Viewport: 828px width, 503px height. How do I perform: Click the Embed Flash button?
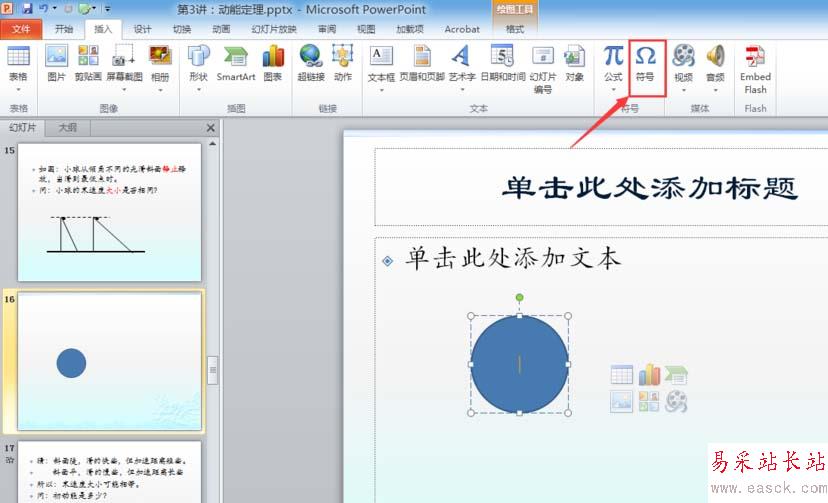(755, 69)
